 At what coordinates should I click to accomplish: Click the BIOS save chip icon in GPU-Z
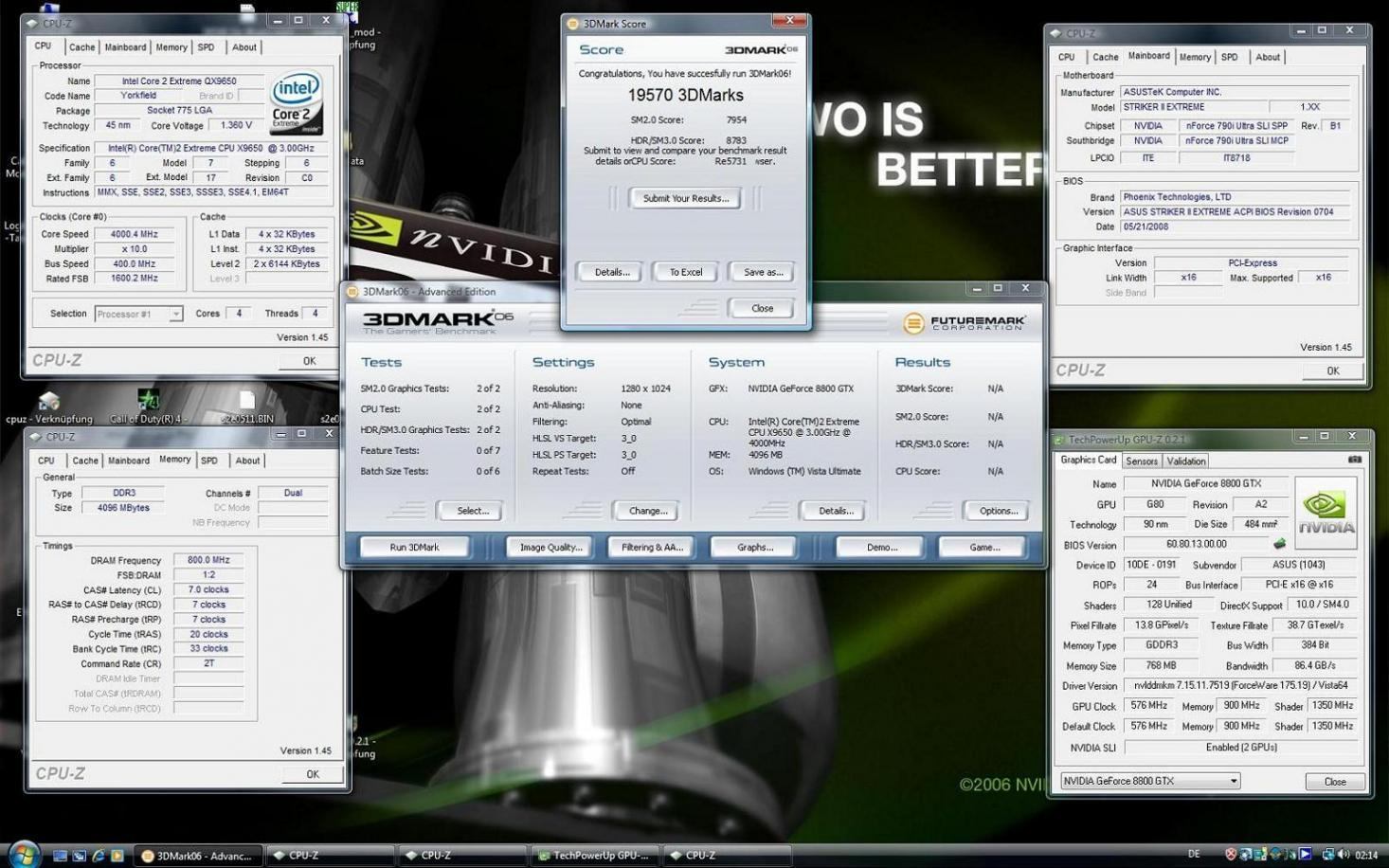pyautogui.click(x=1279, y=544)
